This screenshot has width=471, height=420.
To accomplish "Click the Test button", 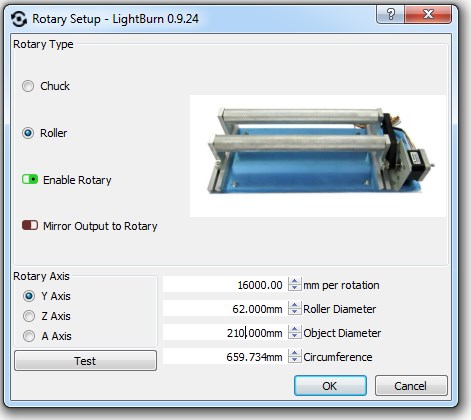I will [x=85, y=361].
